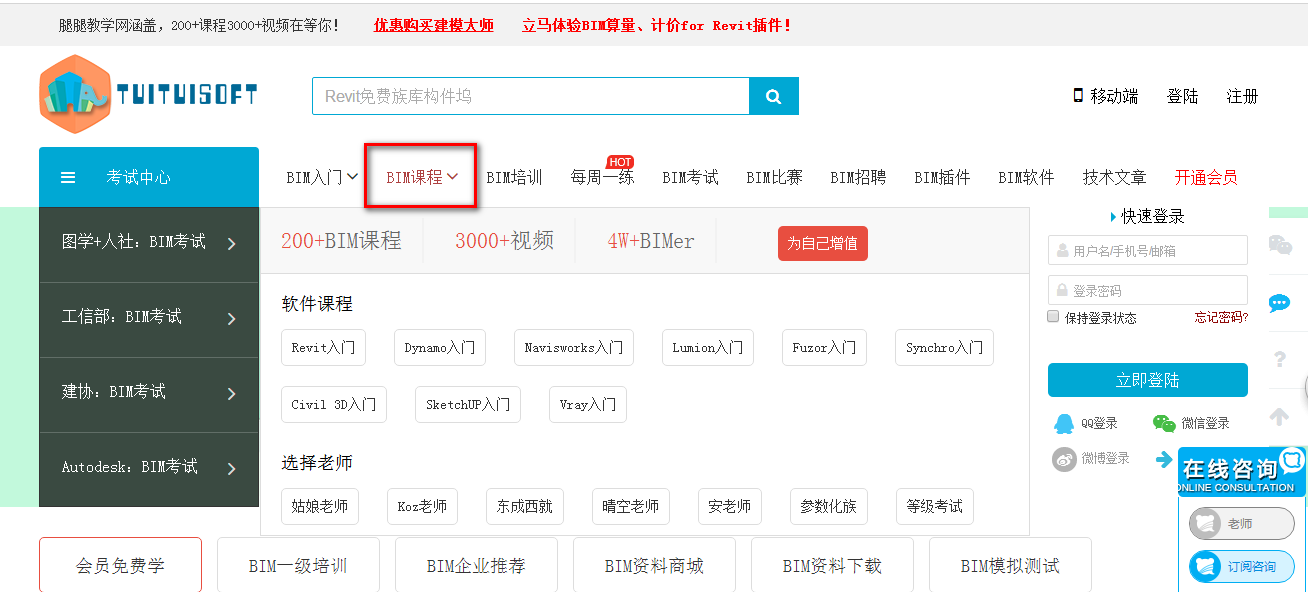The width and height of the screenshot is (1308, 592).
Task: Select the Synchro入门 course tag
Action: 944,347
